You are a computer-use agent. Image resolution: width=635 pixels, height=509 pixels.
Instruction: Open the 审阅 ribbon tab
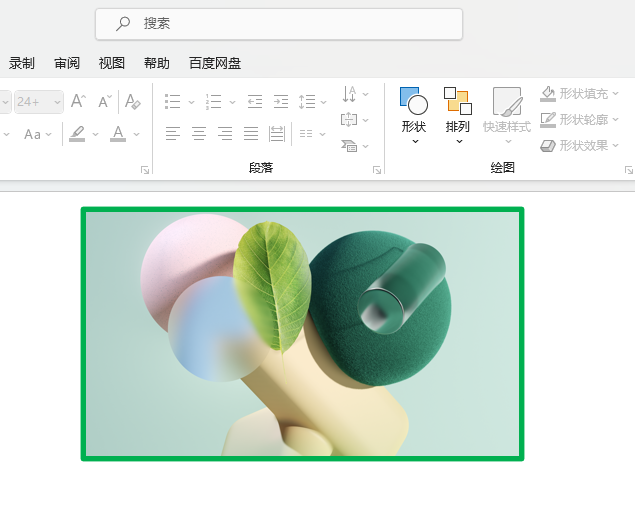click(x=67, y=63)
